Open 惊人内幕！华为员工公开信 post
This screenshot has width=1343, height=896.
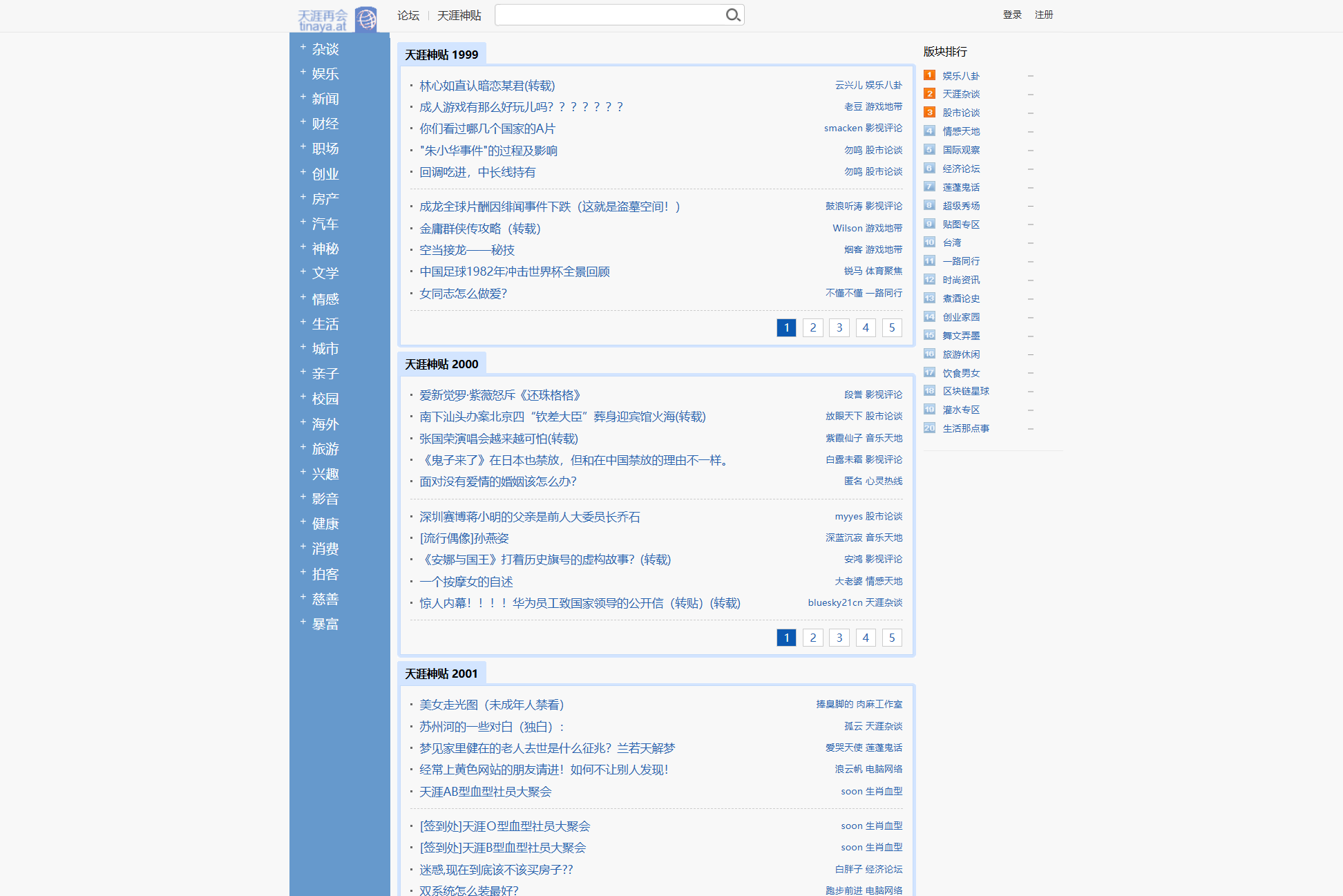(581, 603)
